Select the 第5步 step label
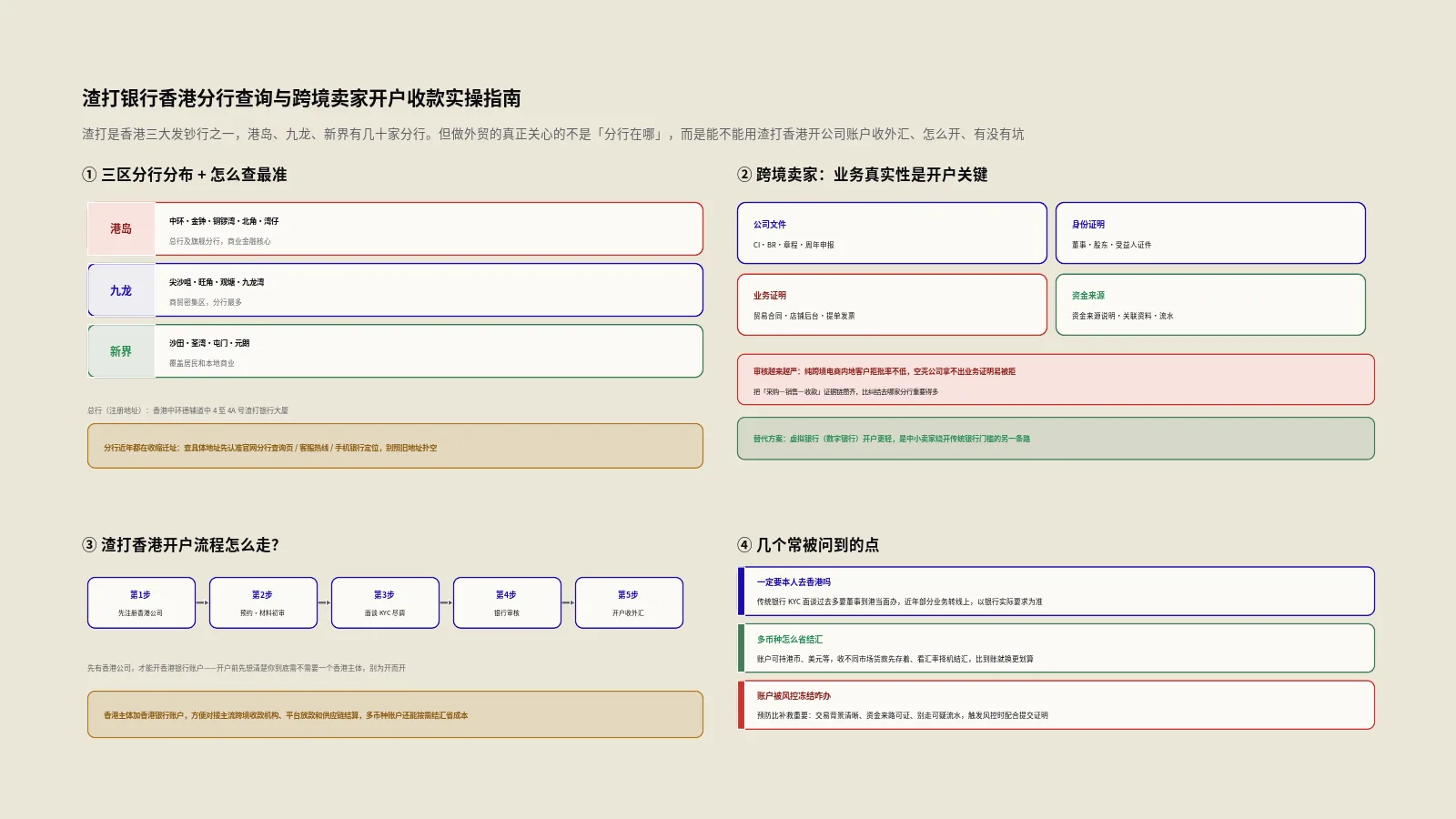Screen dimensions: 1456x819 coord(628,595)
